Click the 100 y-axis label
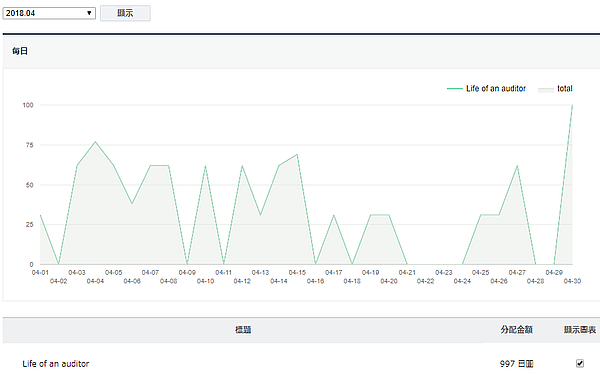 pyautogui.click(x=28, y=105)
